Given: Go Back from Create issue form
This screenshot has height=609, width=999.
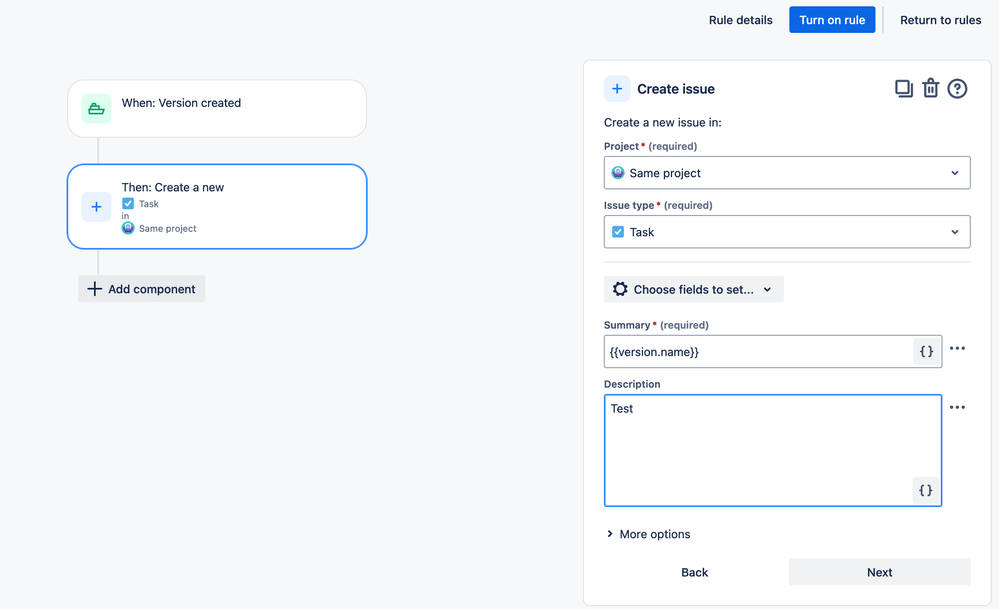Looking at the screenshot, I should point(694,572).
